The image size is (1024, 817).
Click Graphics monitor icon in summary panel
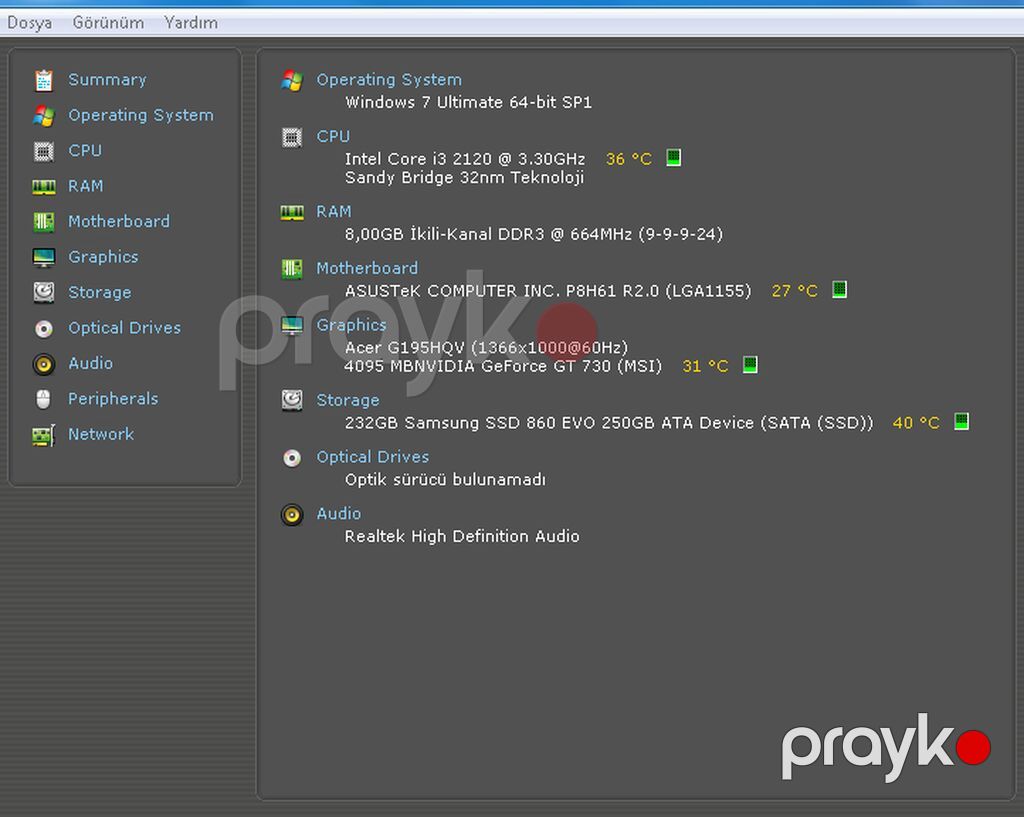coord(292,325)
